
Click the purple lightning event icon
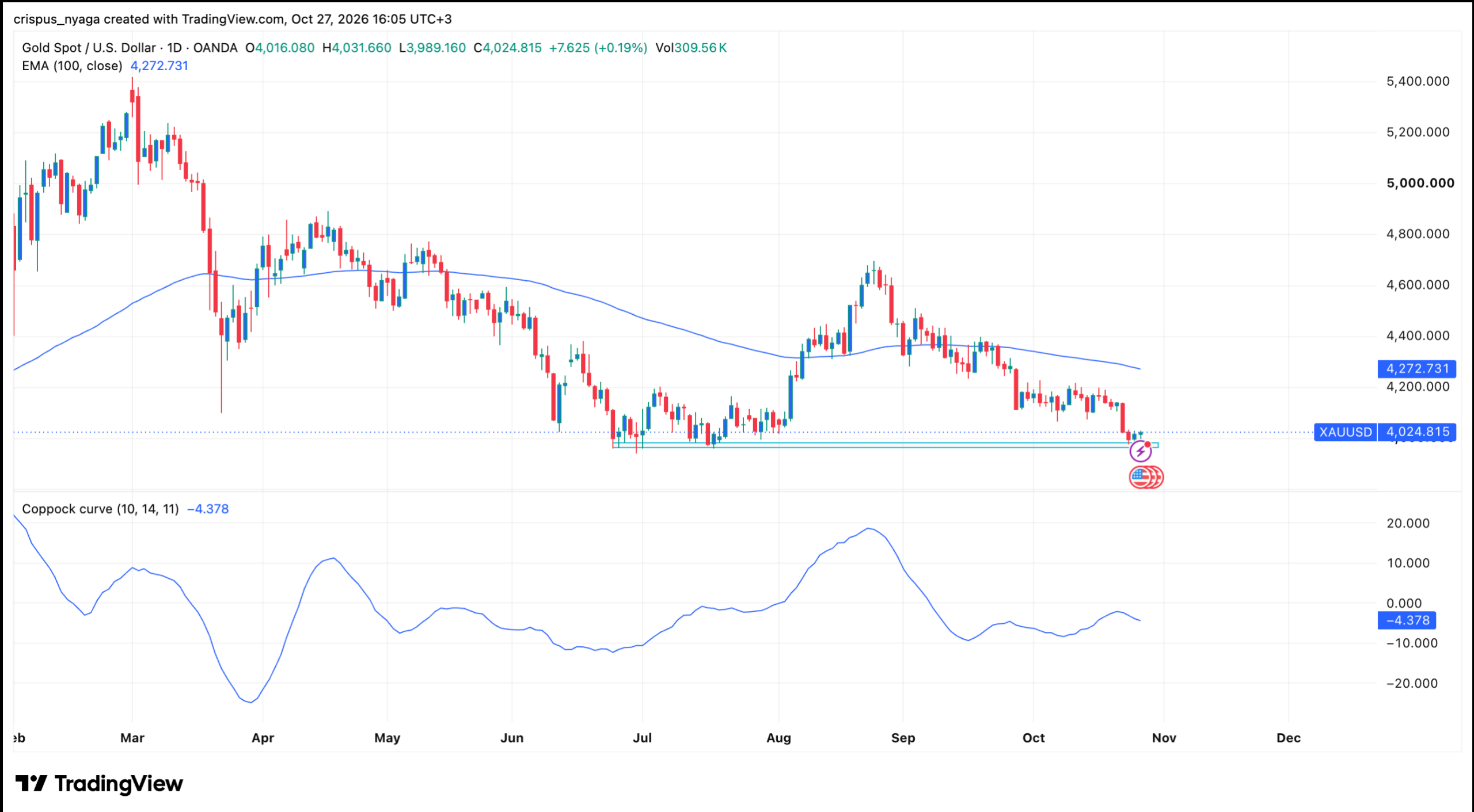click(1140, 452)
